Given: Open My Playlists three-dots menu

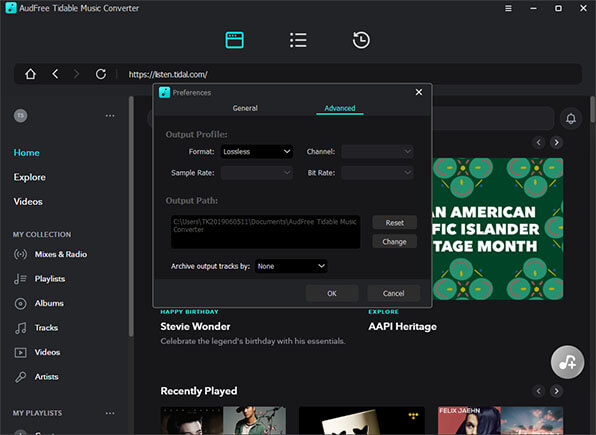Looking at the screenshot, I should (110, 413).
